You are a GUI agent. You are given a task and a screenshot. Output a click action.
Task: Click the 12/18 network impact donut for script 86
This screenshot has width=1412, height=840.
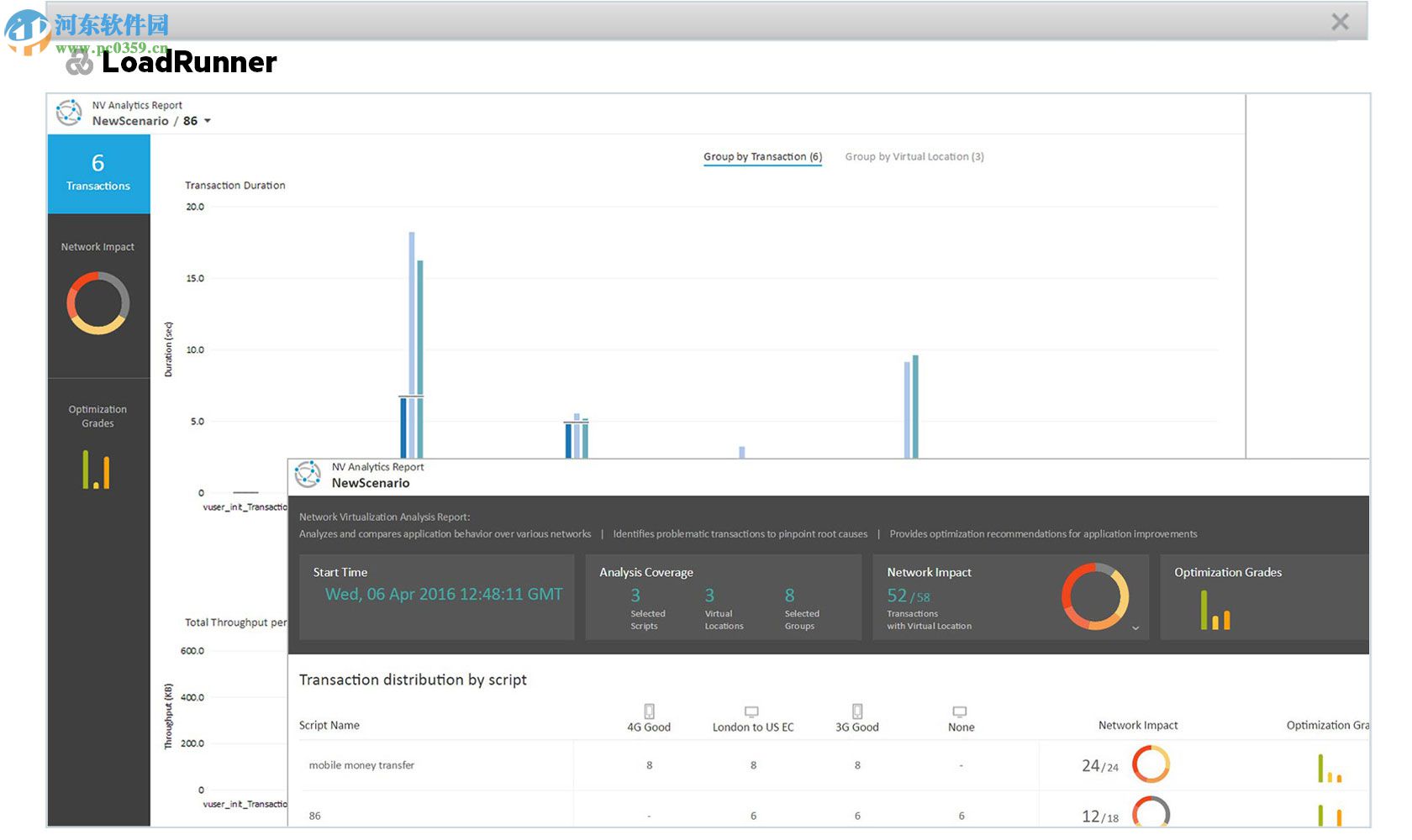coord(1151,811)
